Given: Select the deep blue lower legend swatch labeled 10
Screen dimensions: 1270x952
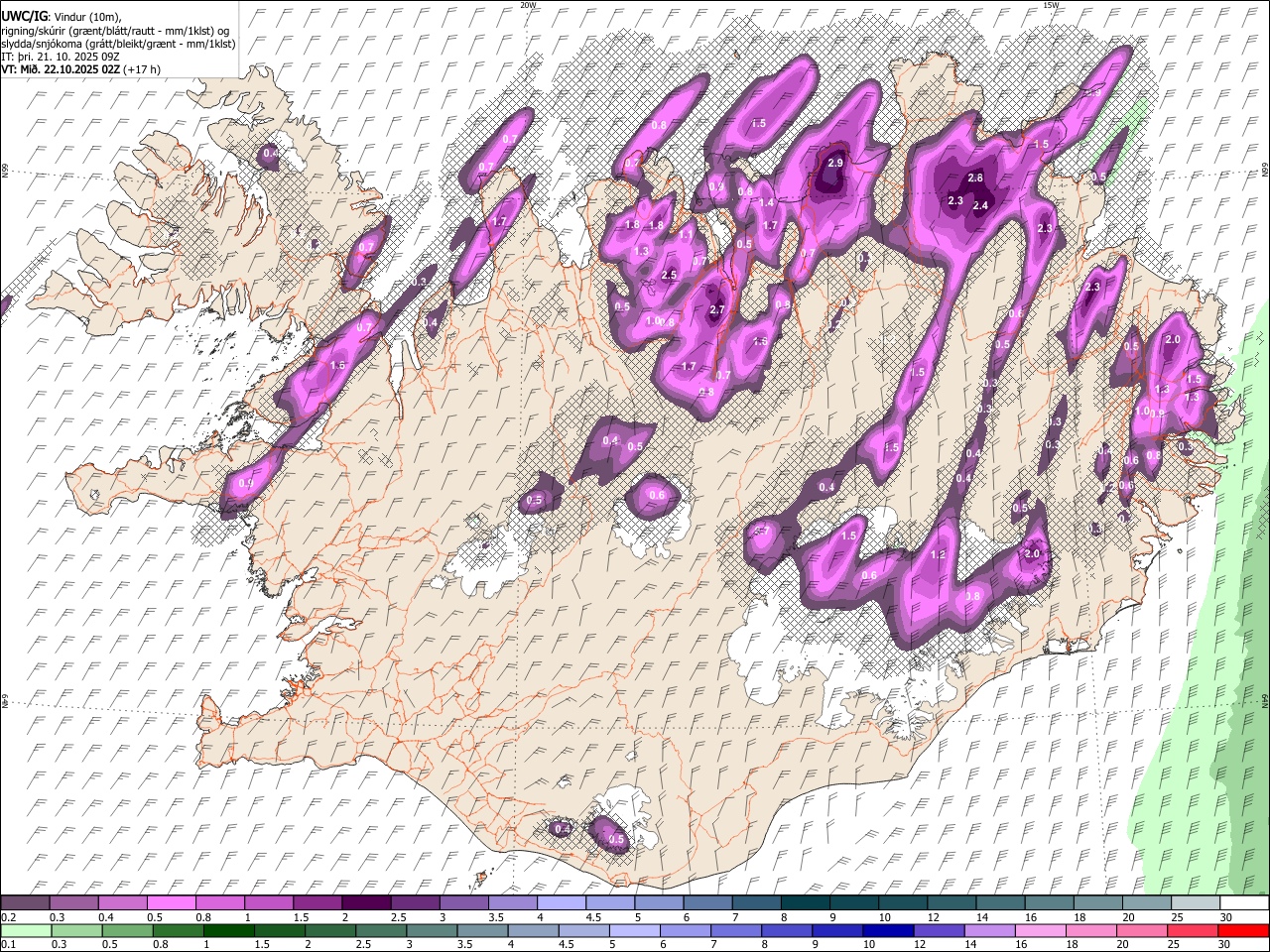Looking at the screenshot, I should click(888, 930).
